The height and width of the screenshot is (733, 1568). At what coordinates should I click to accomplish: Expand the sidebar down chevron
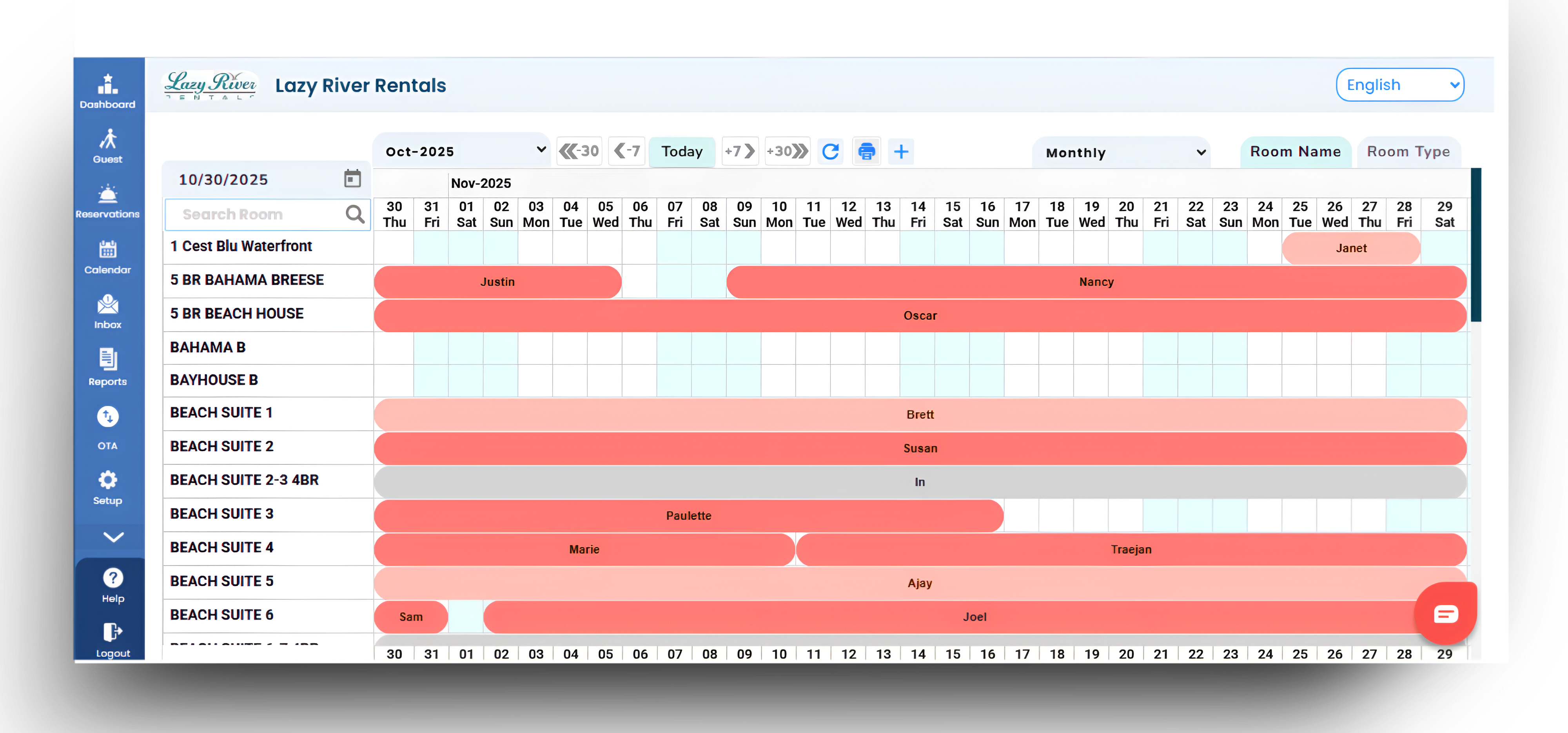(113, 537)
